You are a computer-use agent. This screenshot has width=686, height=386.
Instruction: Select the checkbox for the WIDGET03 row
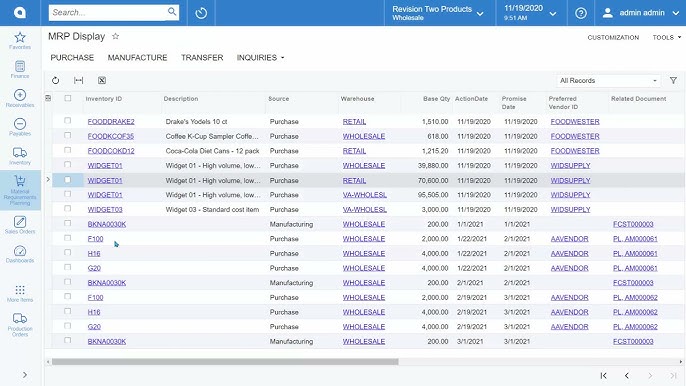[67, 209]
